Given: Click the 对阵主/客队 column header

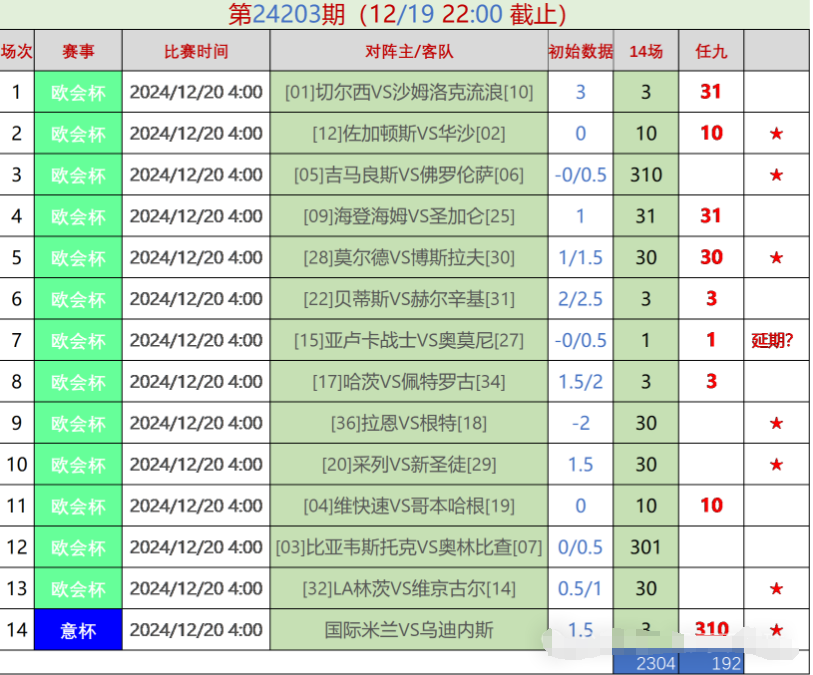Looking at the screenshot, I should [409, 51].
